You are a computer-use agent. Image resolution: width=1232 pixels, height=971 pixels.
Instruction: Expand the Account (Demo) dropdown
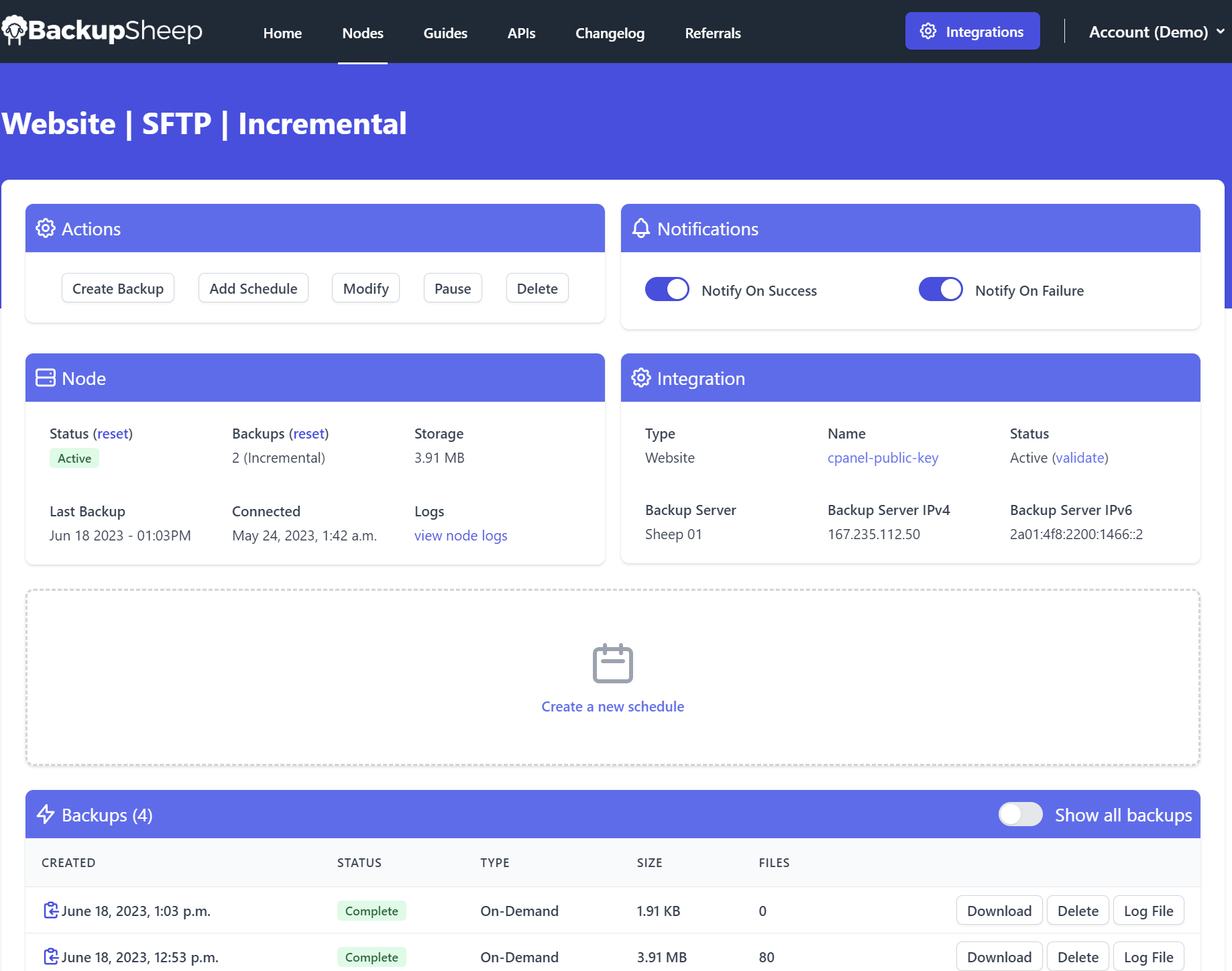pos(1157,32)
